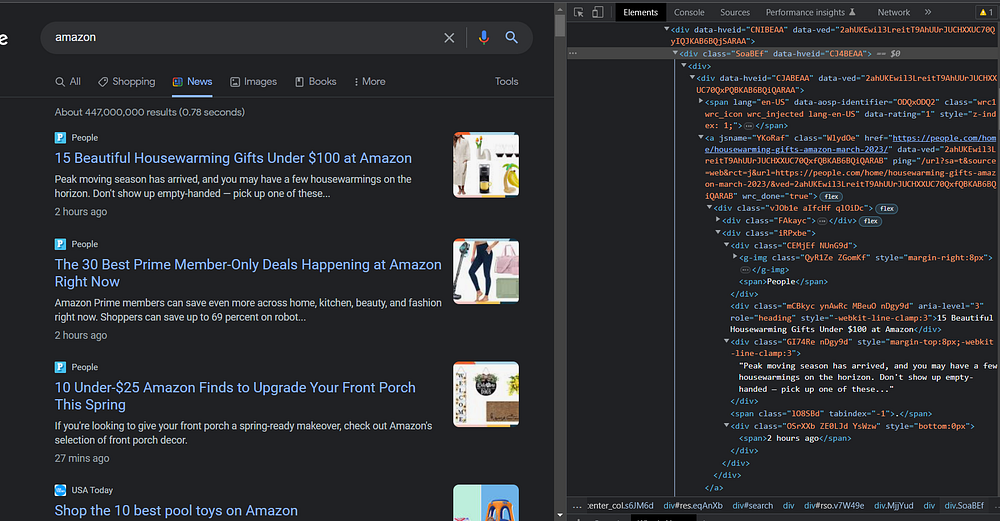Open Shop the 10 best pool toys article

click(176, 511)
